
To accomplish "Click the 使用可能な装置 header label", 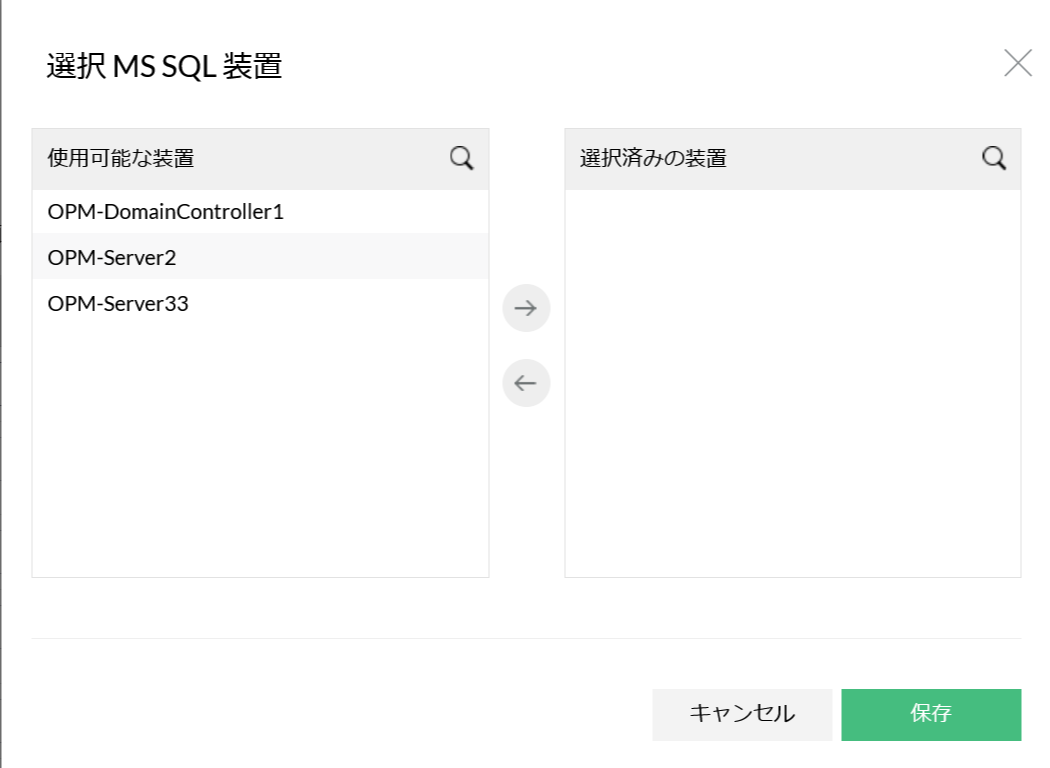I will pyautogui.click(x=121, y=158).
